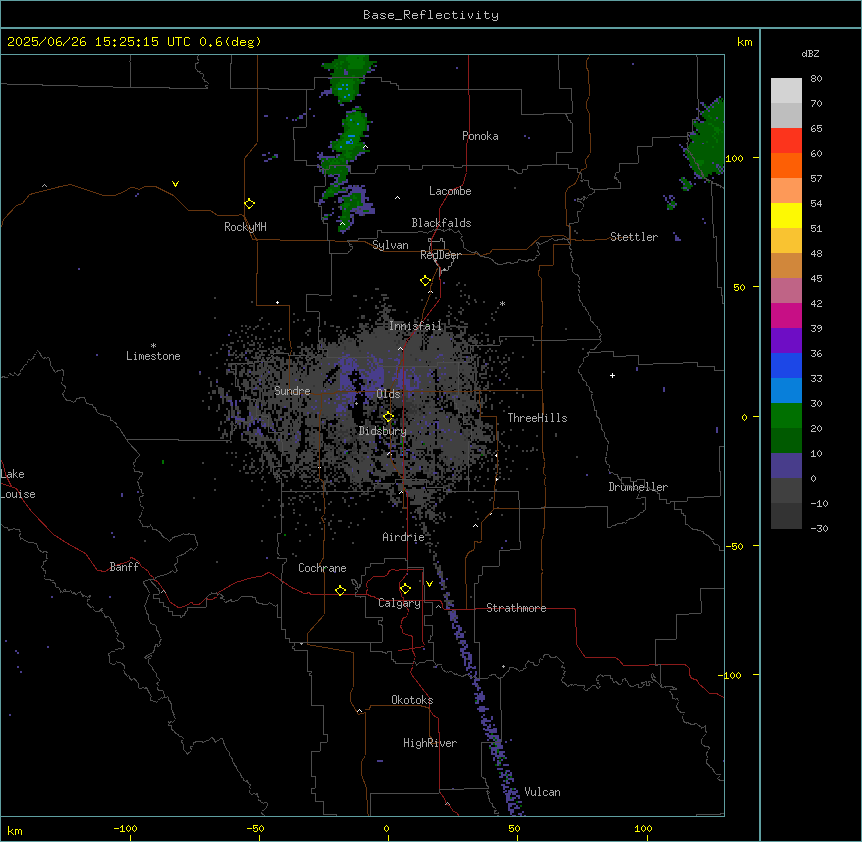Click the tan swatch between 48 and 45
Viewport: 862px width, 842px height.
[x=786, y=265]
